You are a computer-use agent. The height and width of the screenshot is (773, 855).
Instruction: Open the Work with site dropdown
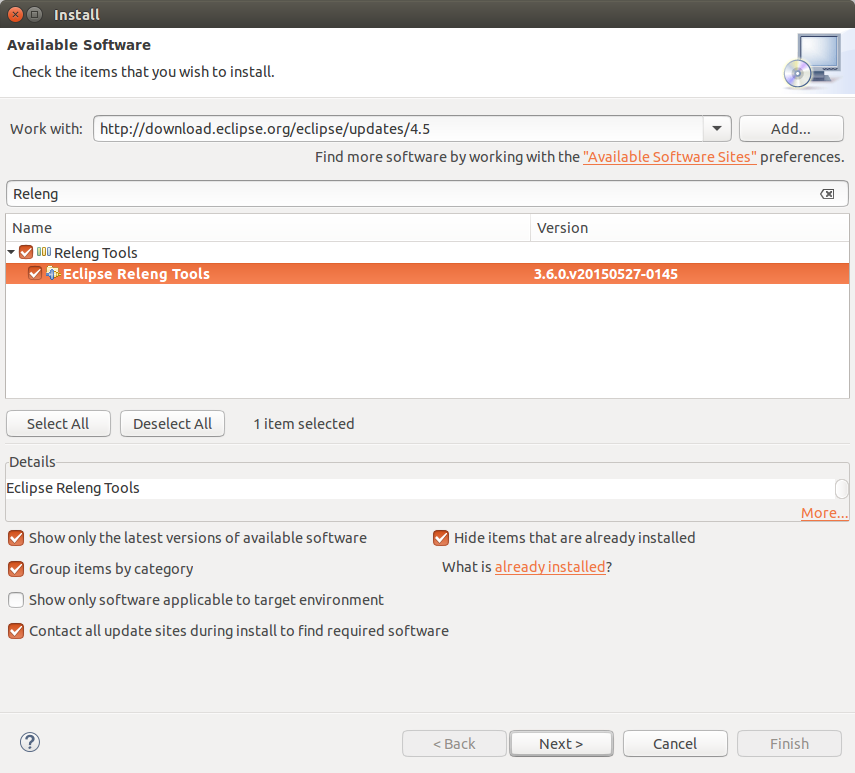716,129
